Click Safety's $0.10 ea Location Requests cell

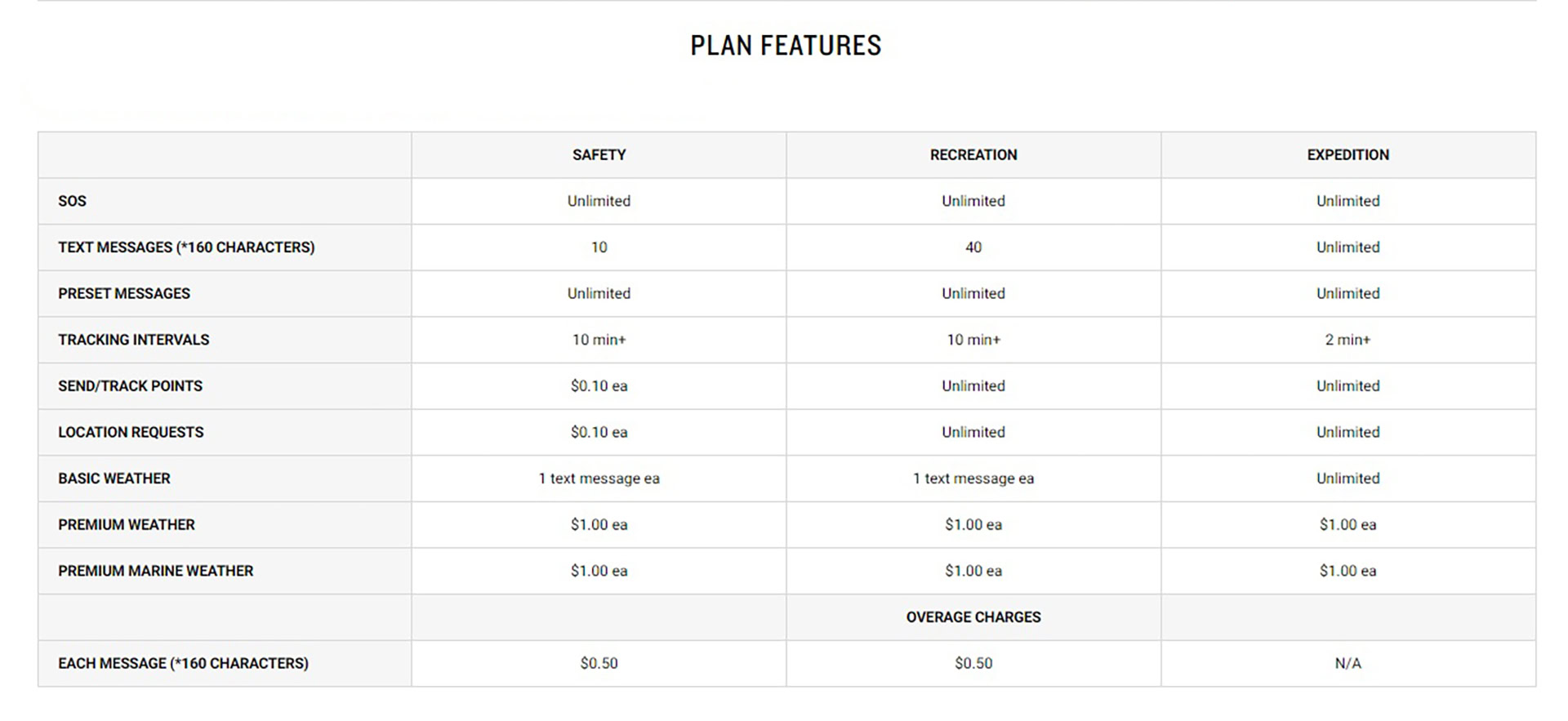click(599, 433)
